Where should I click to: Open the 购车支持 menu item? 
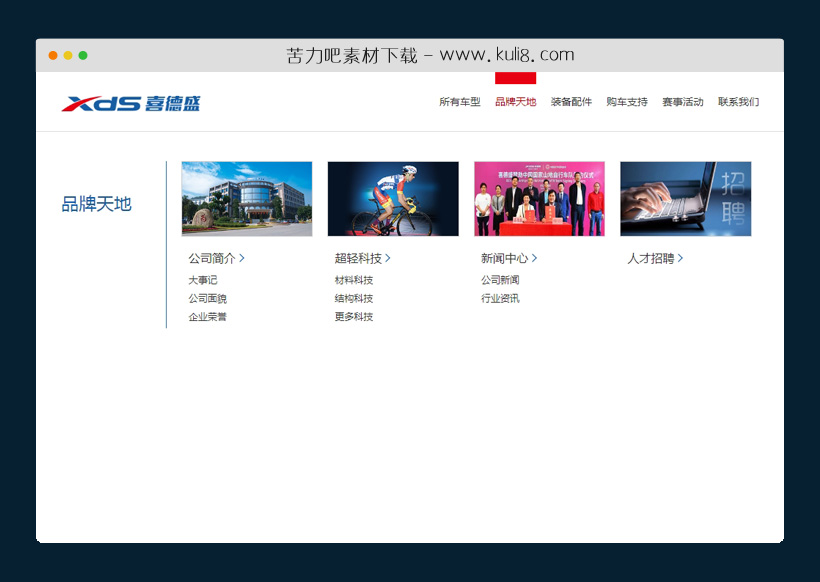624,101
